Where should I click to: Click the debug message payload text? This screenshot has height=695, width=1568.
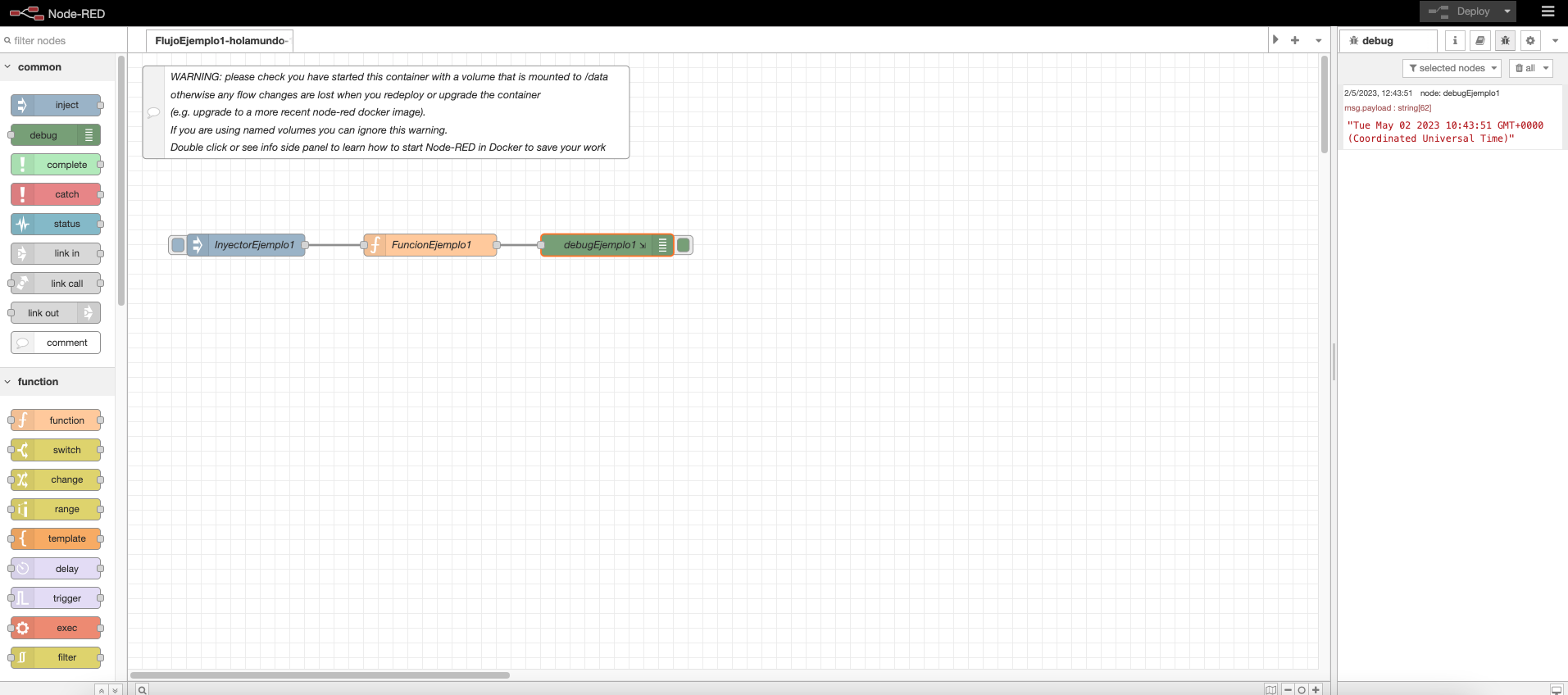click(1446, 132)
